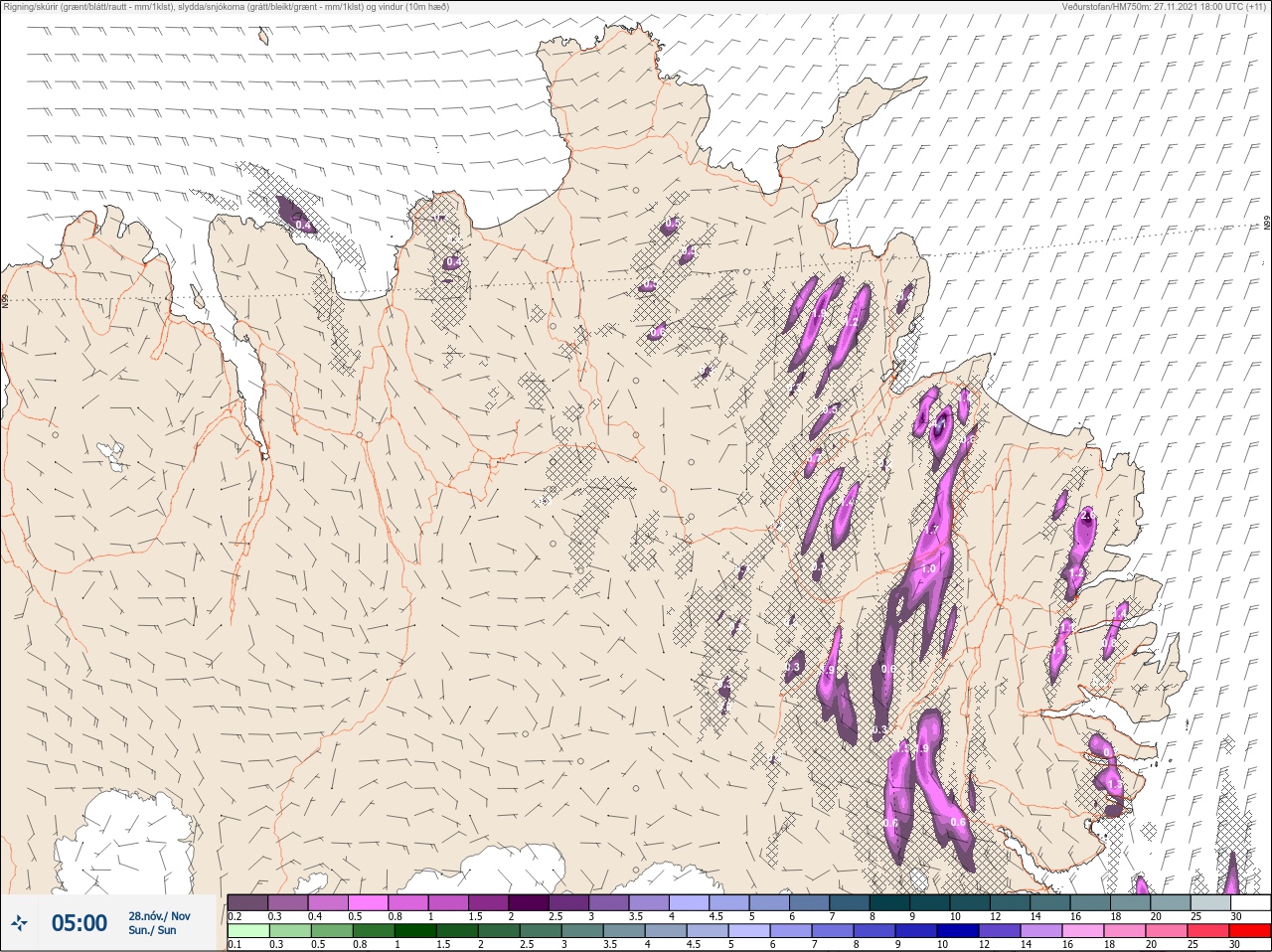
Task: Select the upper legend swatch labeled 10
Action: tap(971, 902)
